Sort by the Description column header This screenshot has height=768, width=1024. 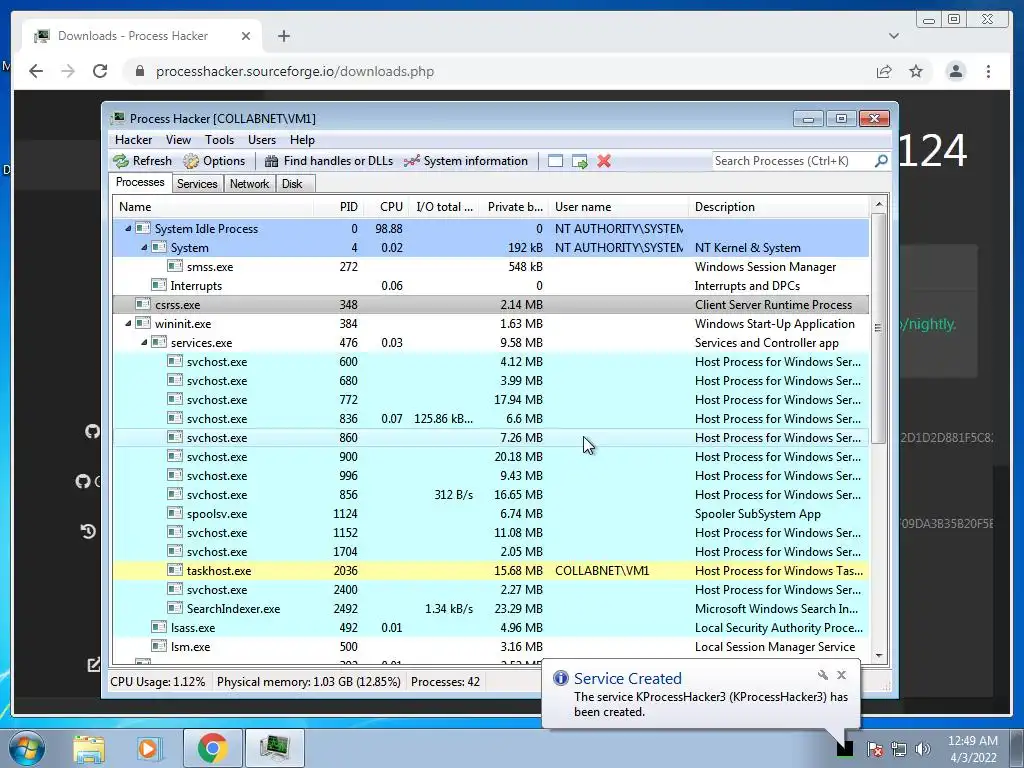coord(778,206)
